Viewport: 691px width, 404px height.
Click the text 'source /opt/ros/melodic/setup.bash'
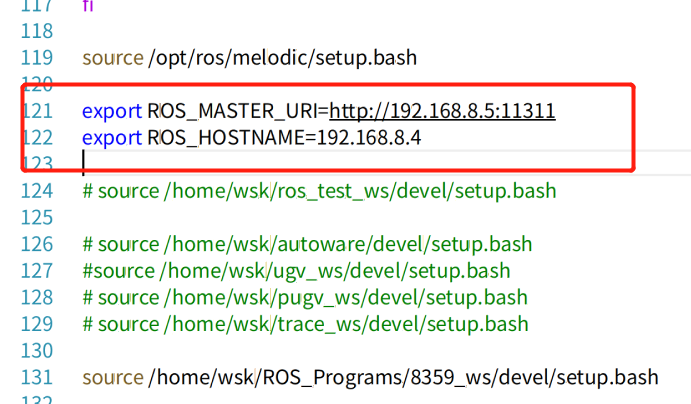click(x=249, y=58)
